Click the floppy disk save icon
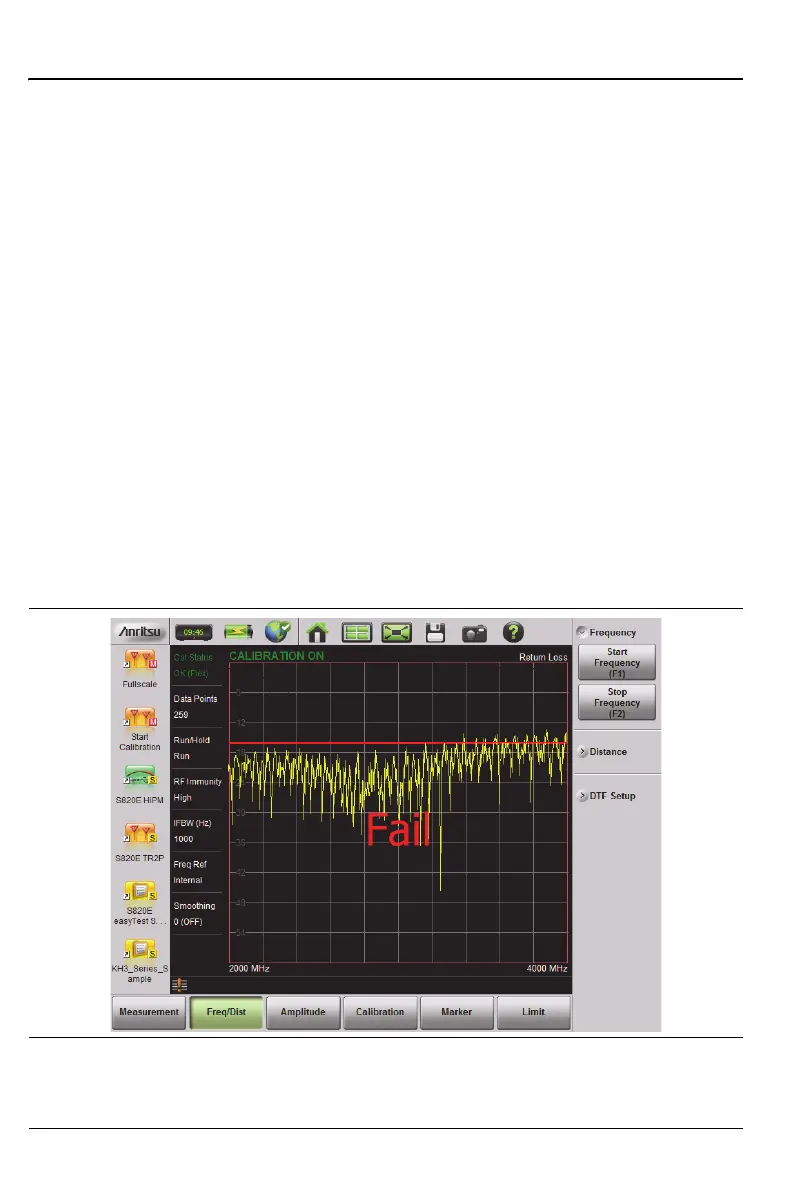 pyautogui.click(x=436, y=632)
